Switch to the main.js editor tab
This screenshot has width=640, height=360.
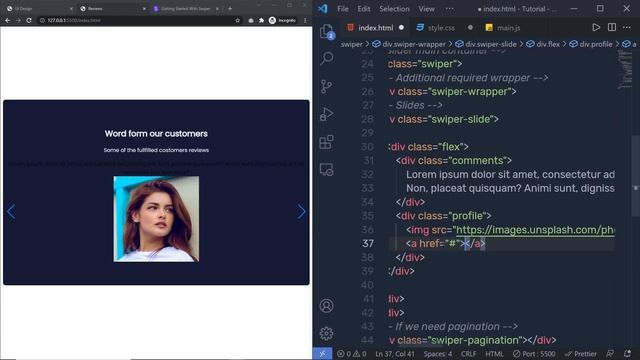click(508, 27)
